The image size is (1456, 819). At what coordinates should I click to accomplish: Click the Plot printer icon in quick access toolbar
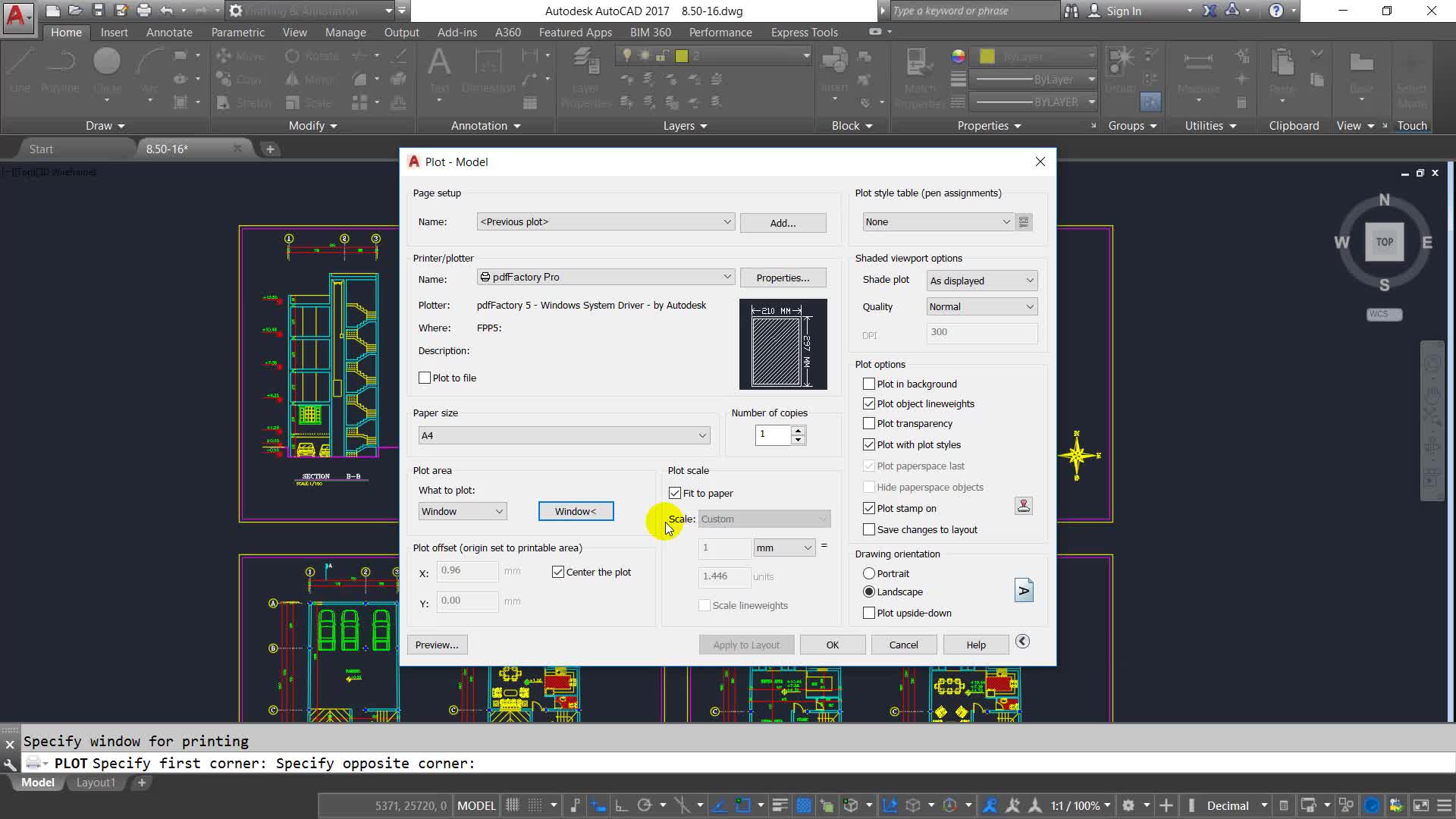click(143, 11)
